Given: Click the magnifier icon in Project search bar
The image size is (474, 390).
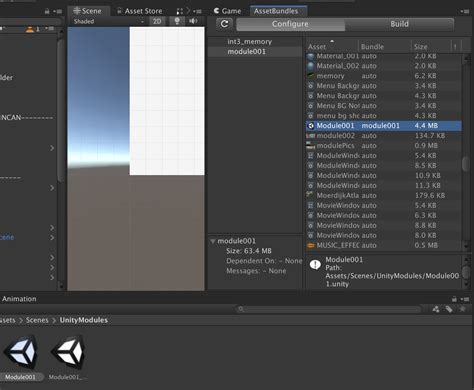Looking at the screenshot, I should click(x=241, y=309).
